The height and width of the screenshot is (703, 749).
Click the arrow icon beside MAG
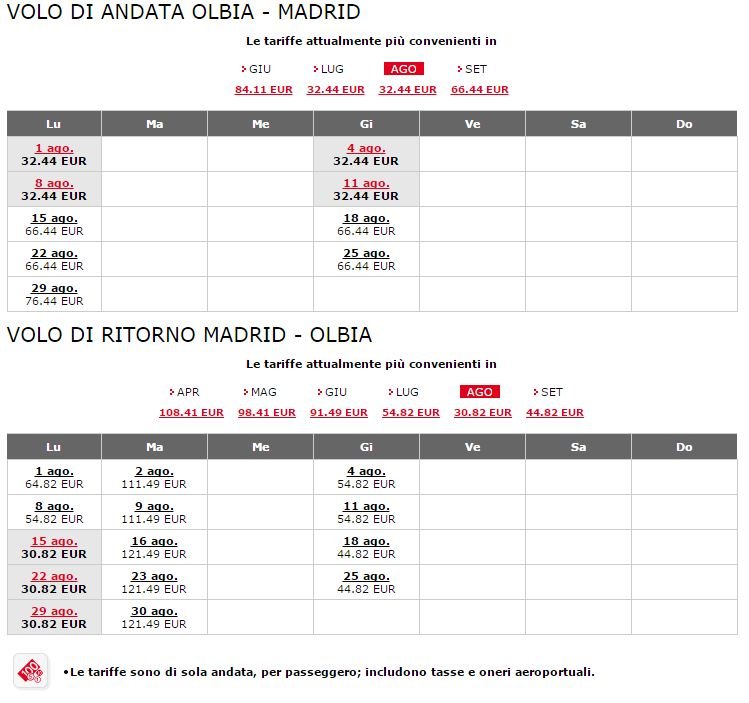(x=245, y=392)
